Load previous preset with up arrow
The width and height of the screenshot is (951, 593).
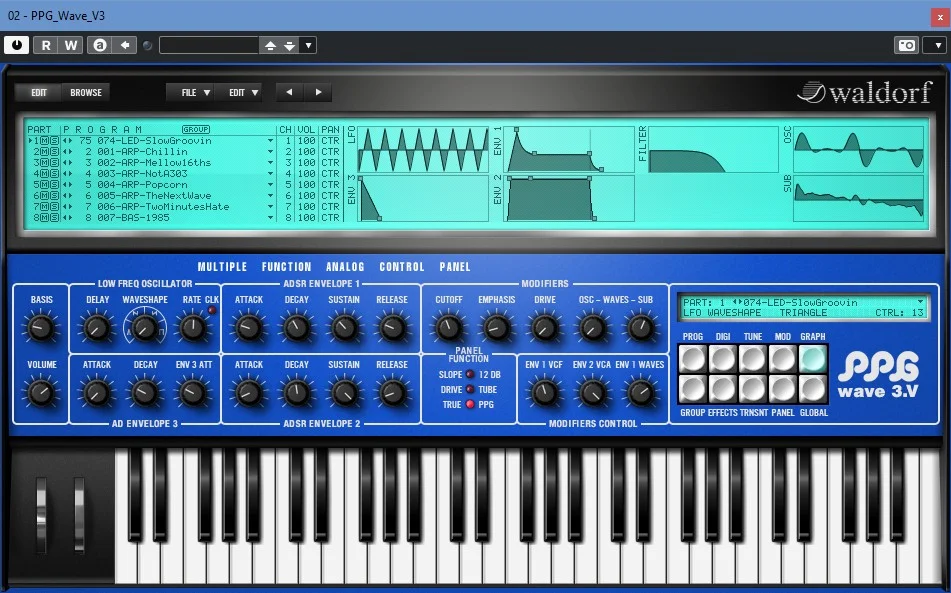tap(271, 45)
